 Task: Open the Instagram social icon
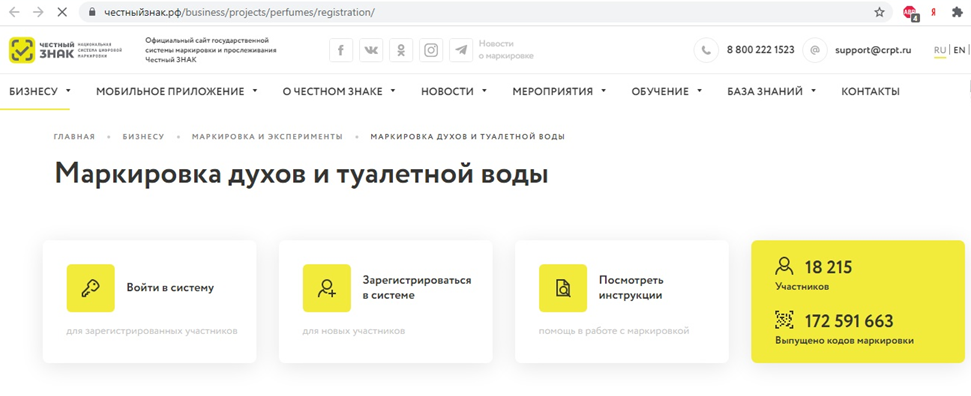[x=431, y=50]
